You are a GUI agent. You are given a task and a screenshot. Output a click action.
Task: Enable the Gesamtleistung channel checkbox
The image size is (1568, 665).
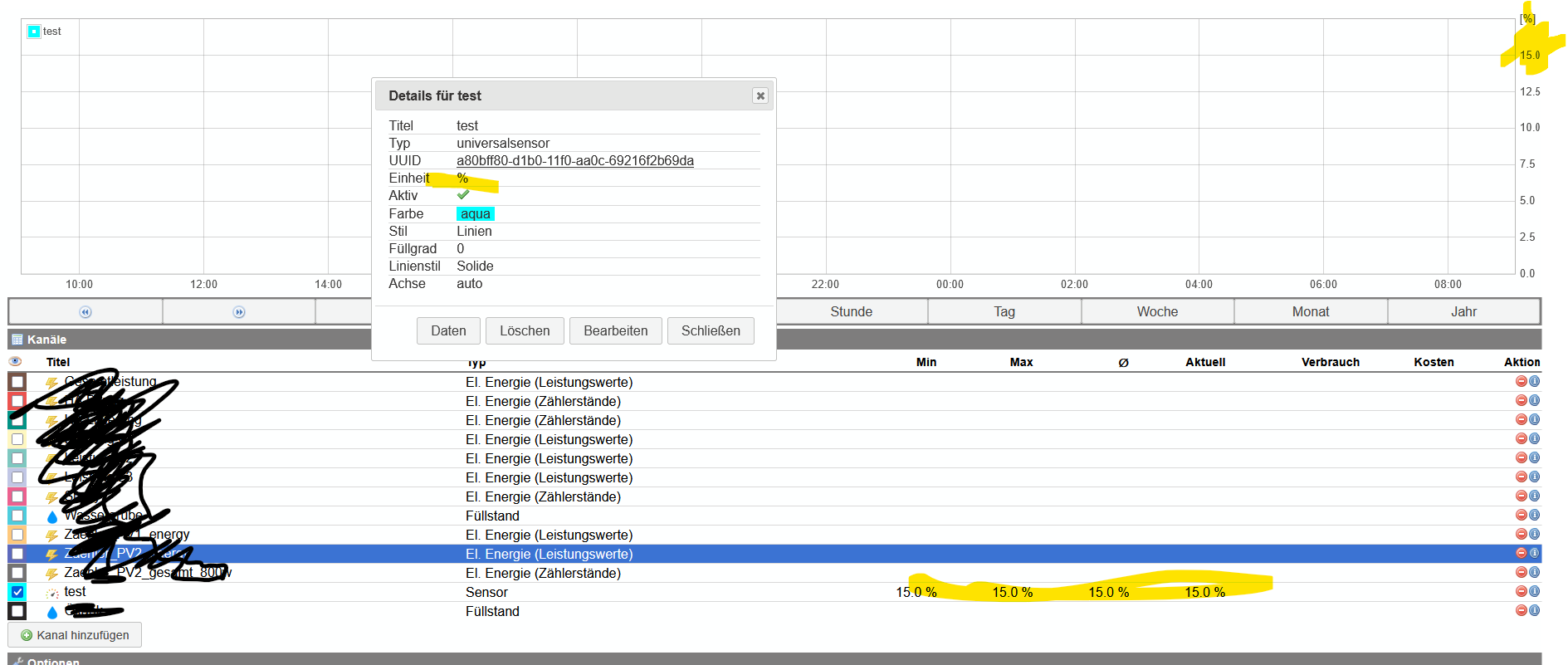coord(17,382)
